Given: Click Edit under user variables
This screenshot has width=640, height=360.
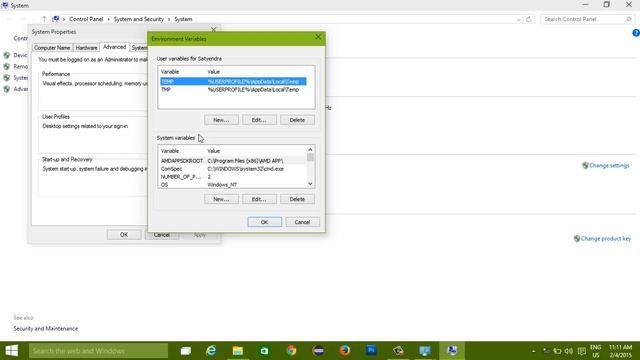Looking at the screenshot, I should pos(259,120).
